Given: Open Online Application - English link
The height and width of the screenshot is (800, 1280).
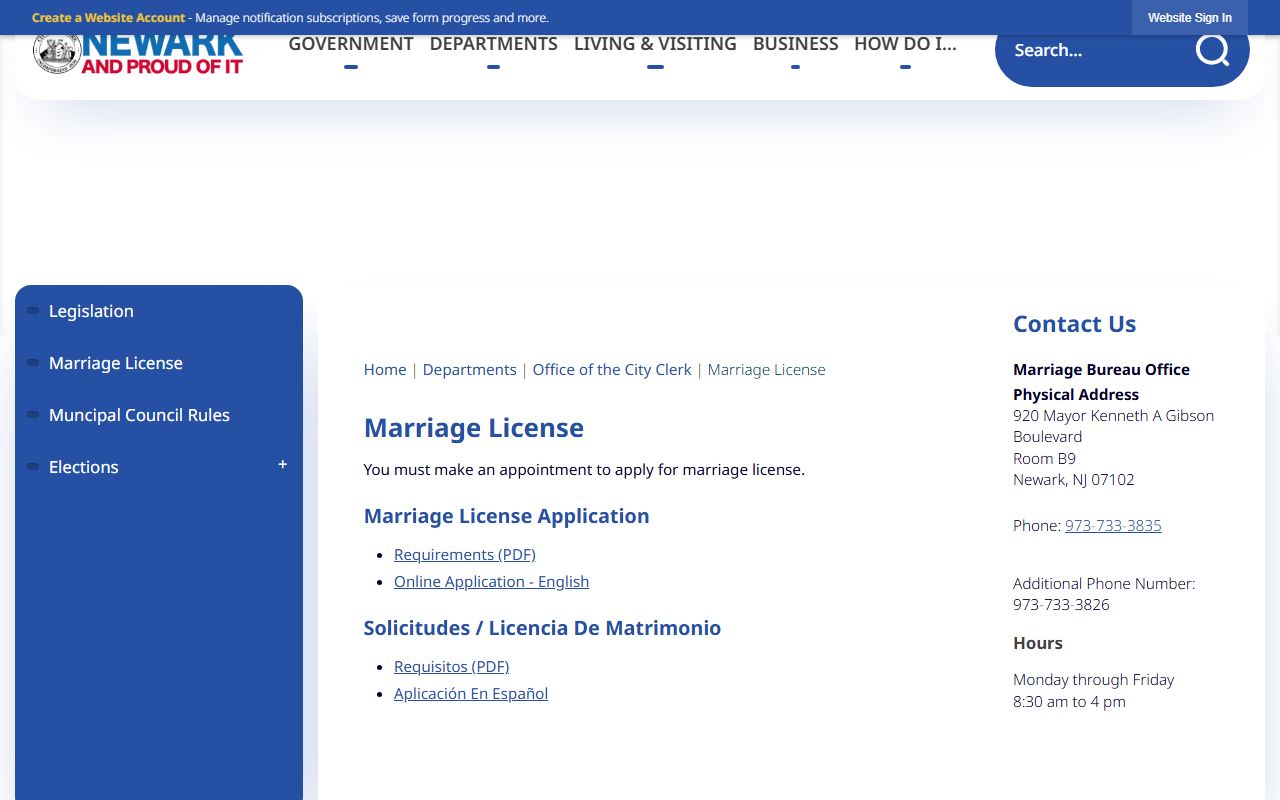Looking at the screenshot, I should click(x=491, y=581).
